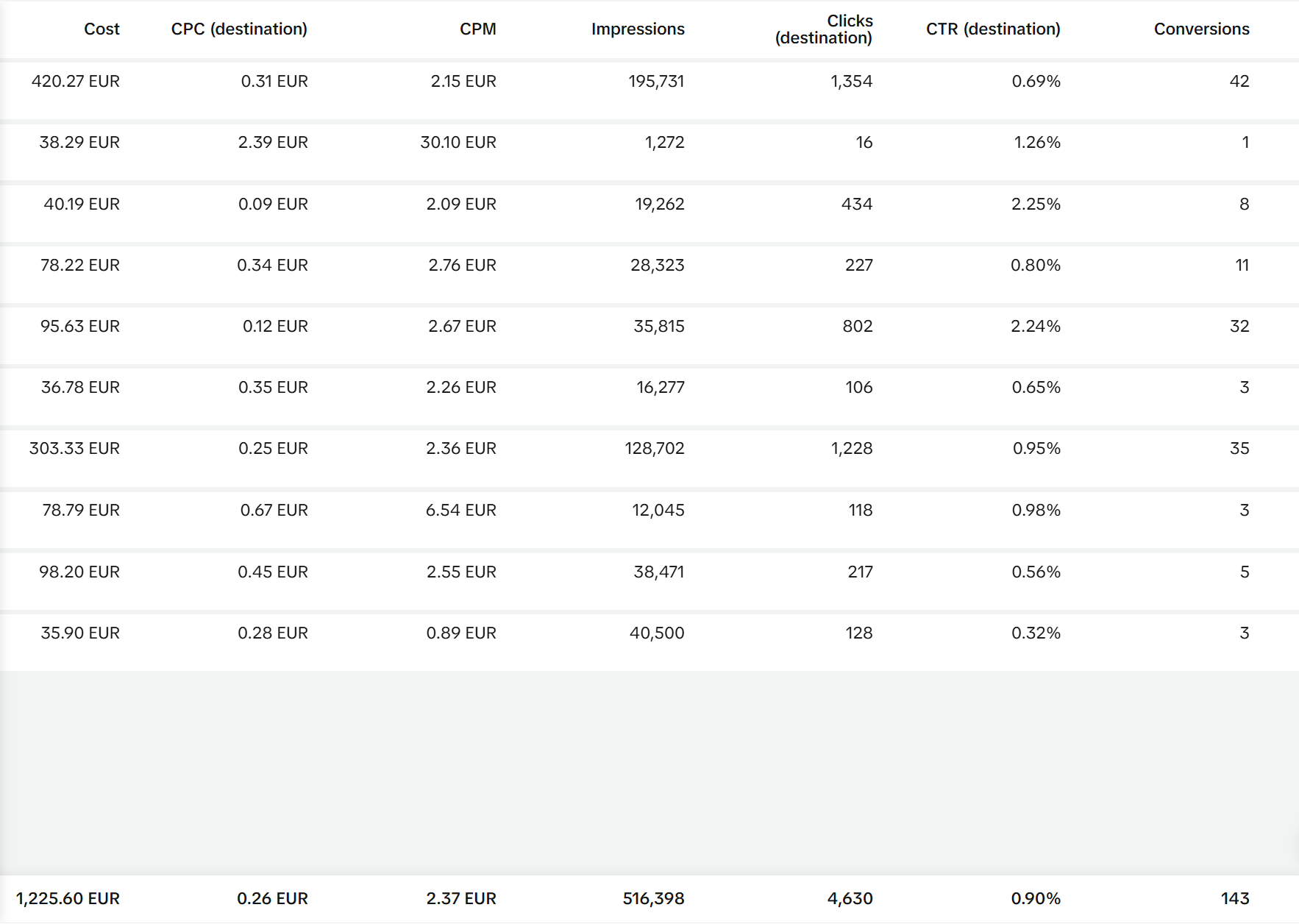Viewport: 1299px width, 924px height.
Task: Select CTR value 0.32%
Action: coord(1036,633)
